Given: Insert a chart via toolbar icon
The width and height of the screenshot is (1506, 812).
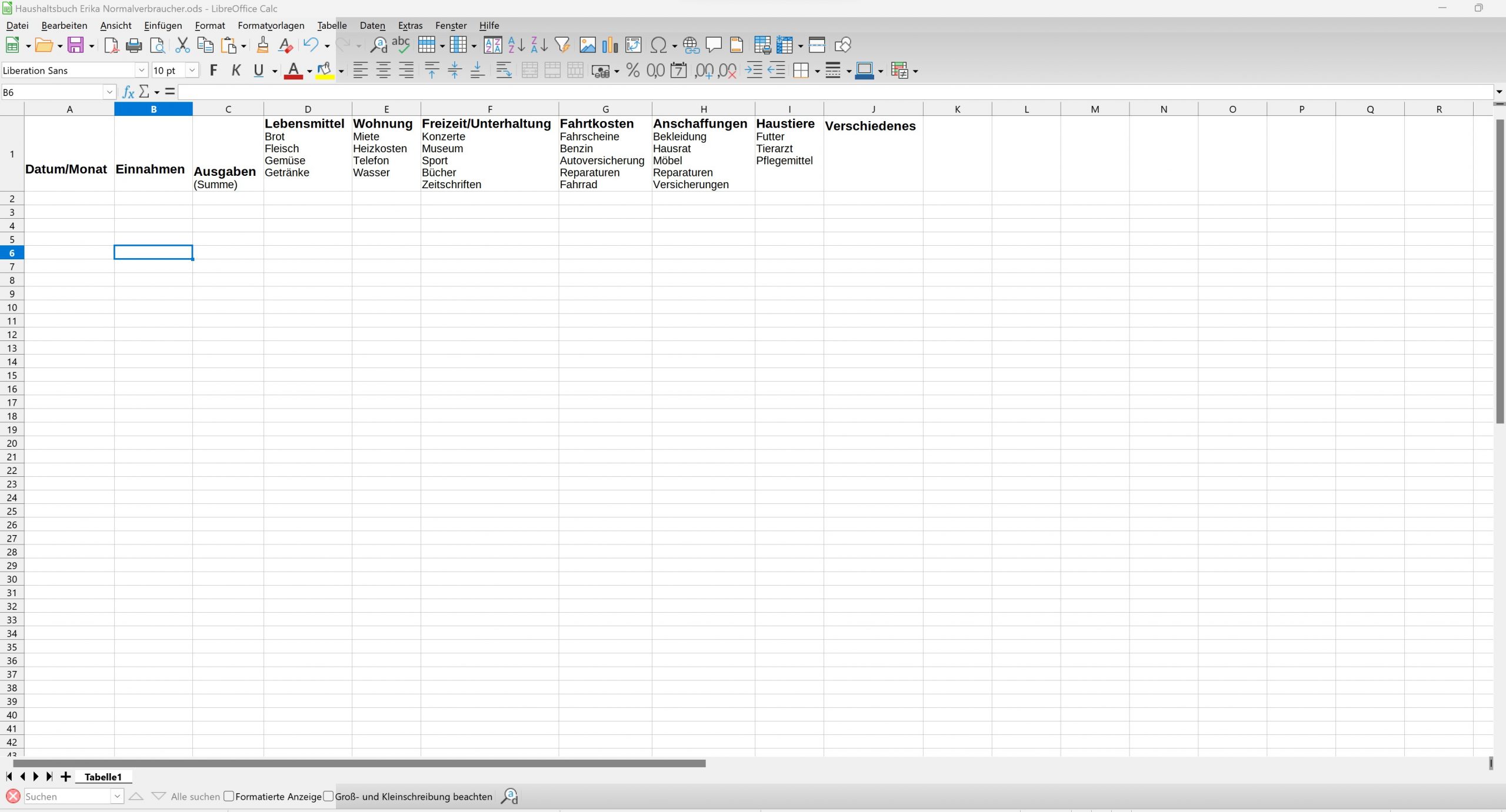Looking at the screenshot, I should click(610, 45).
